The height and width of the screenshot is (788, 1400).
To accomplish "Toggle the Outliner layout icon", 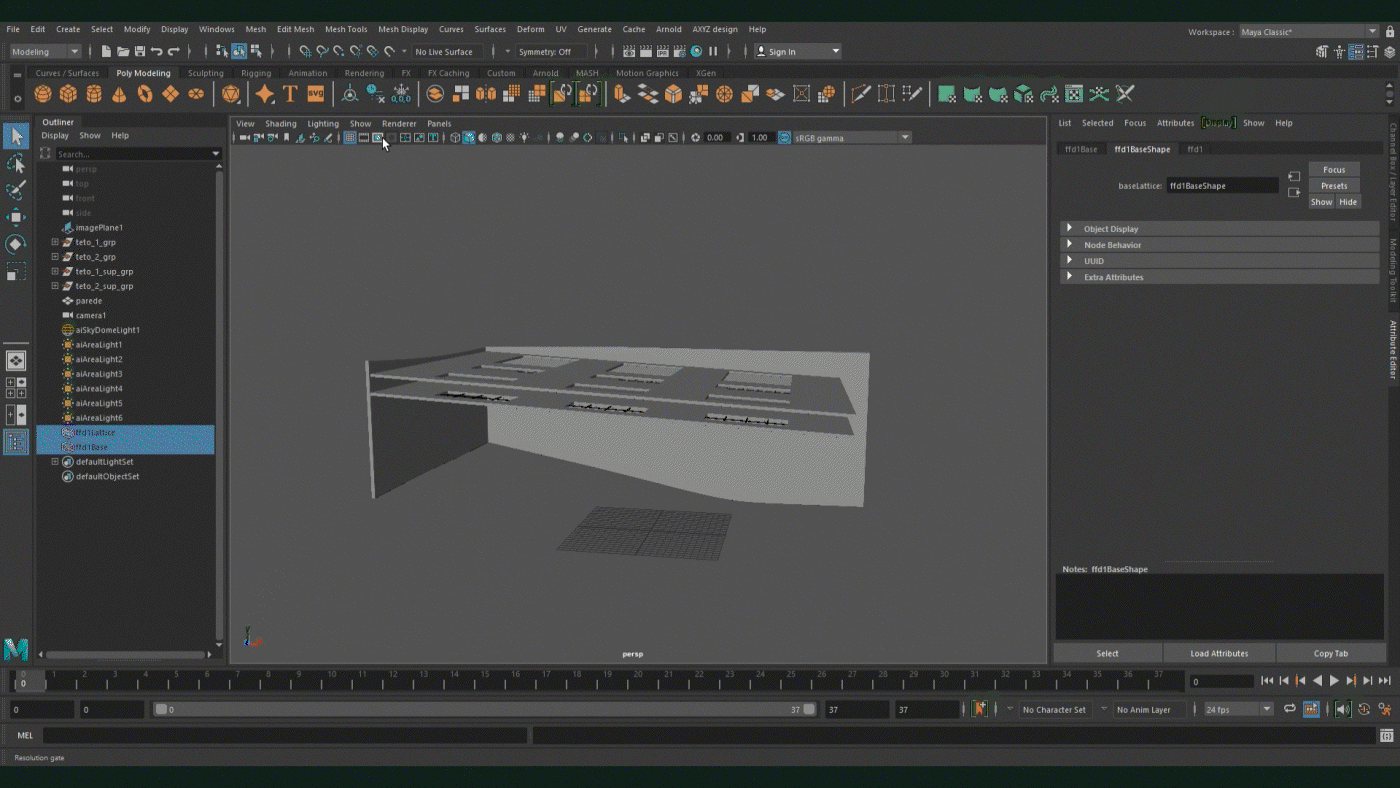I will click(16, 442).
